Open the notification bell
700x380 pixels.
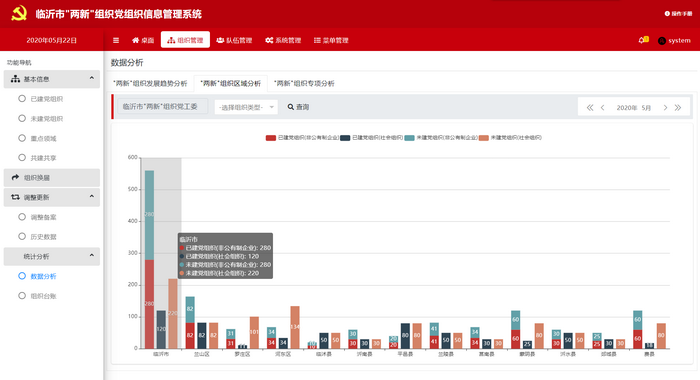click(643, 40)
